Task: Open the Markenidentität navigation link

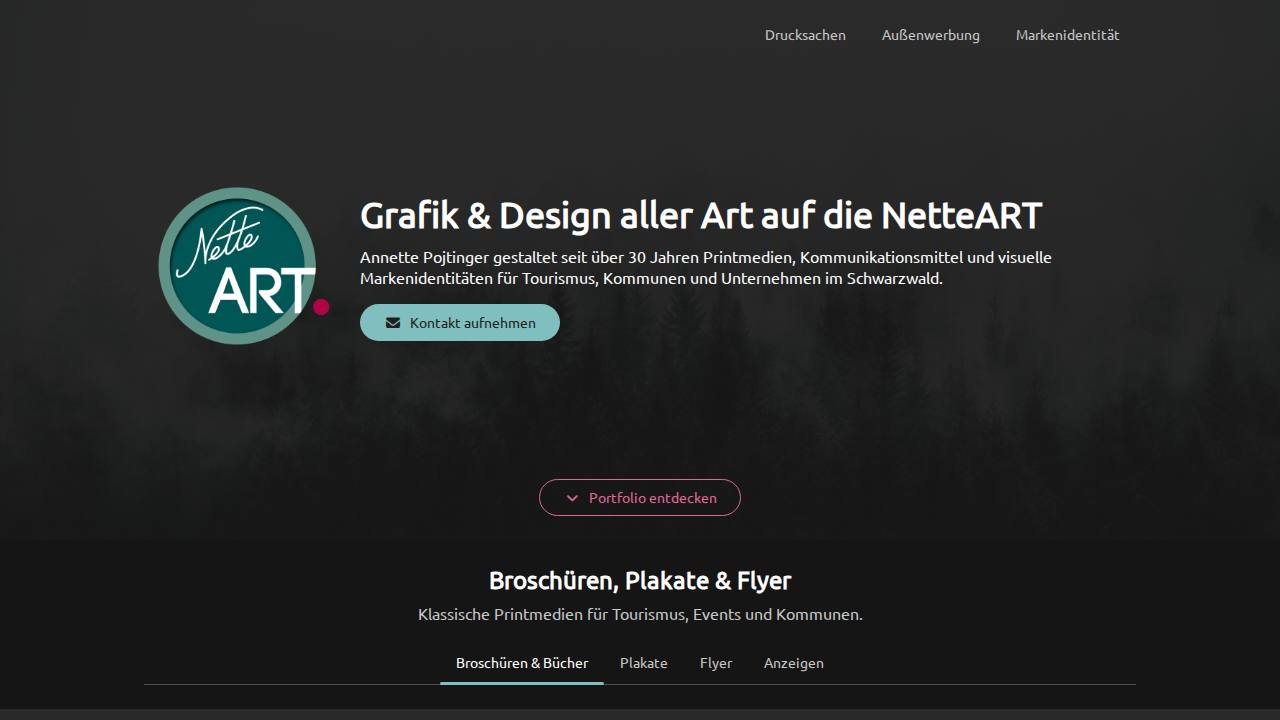Action: click(1068, 35)
